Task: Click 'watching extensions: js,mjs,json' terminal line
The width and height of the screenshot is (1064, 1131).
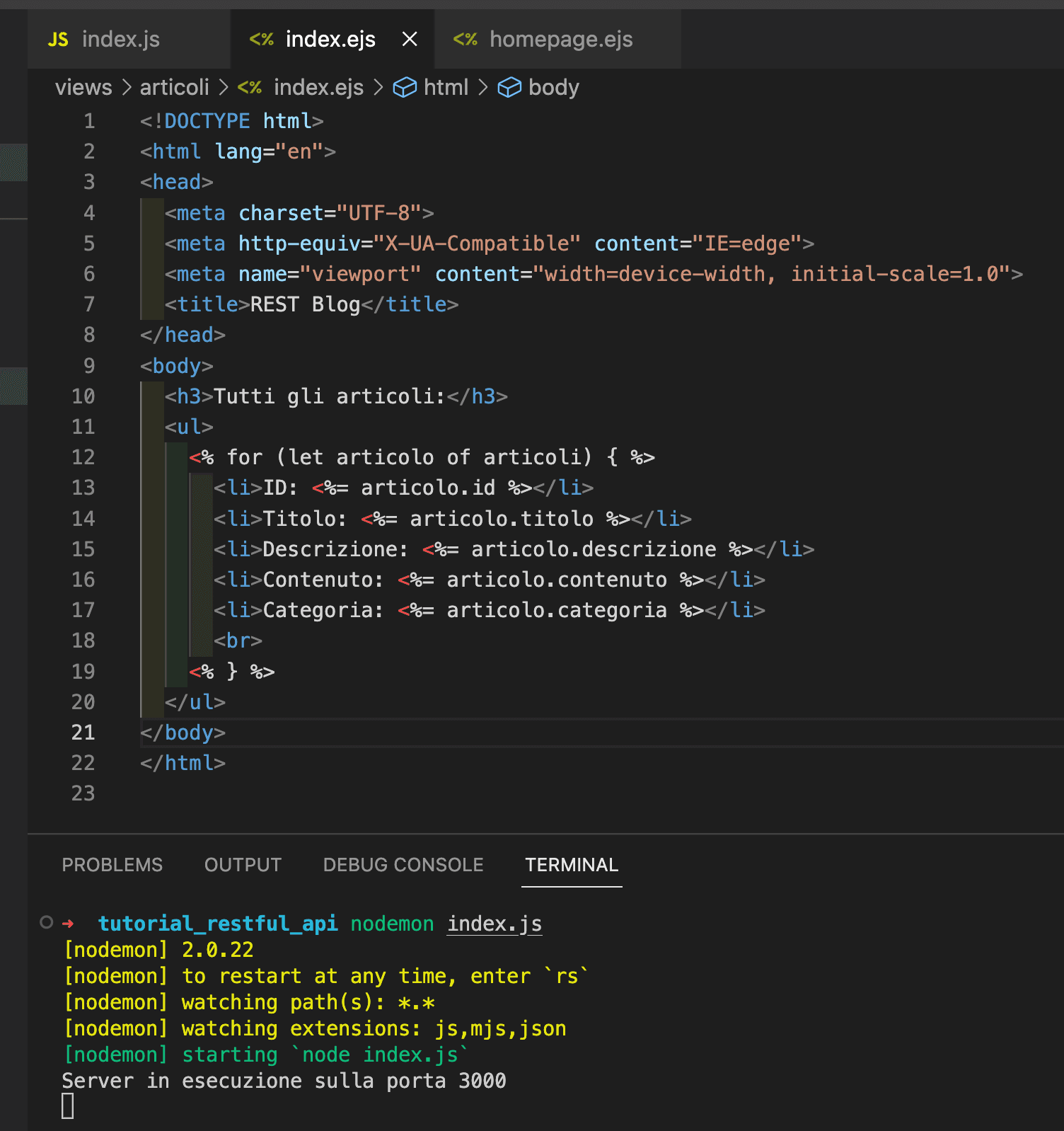Action: click(x=374, y=1028)
